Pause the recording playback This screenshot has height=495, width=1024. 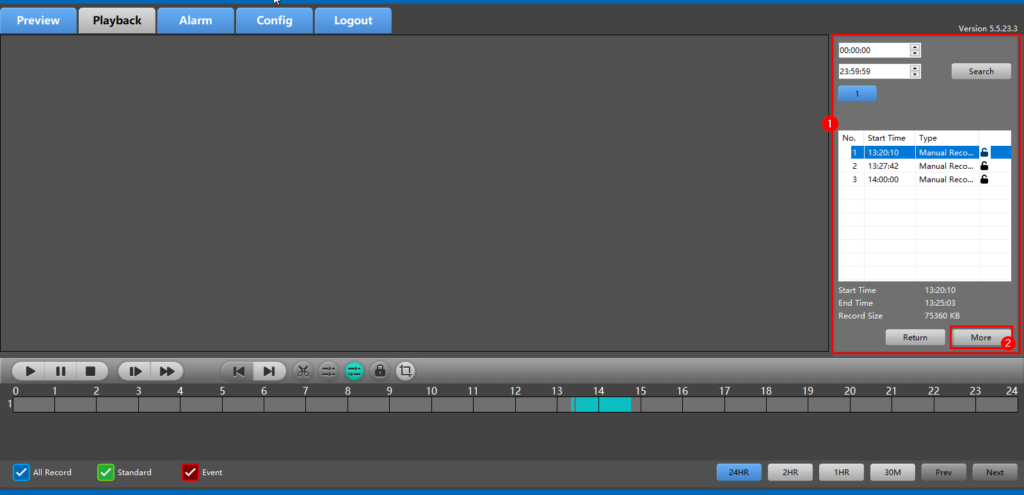coord(60,371)
